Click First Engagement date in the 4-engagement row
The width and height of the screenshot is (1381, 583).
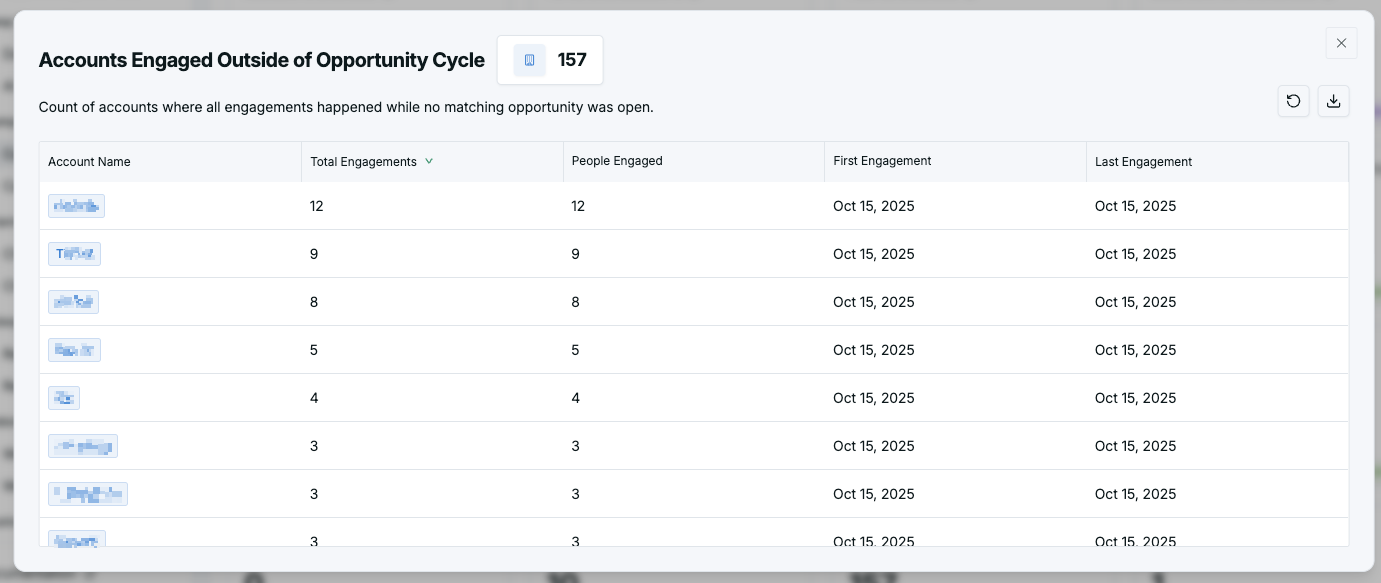(873, 398)
